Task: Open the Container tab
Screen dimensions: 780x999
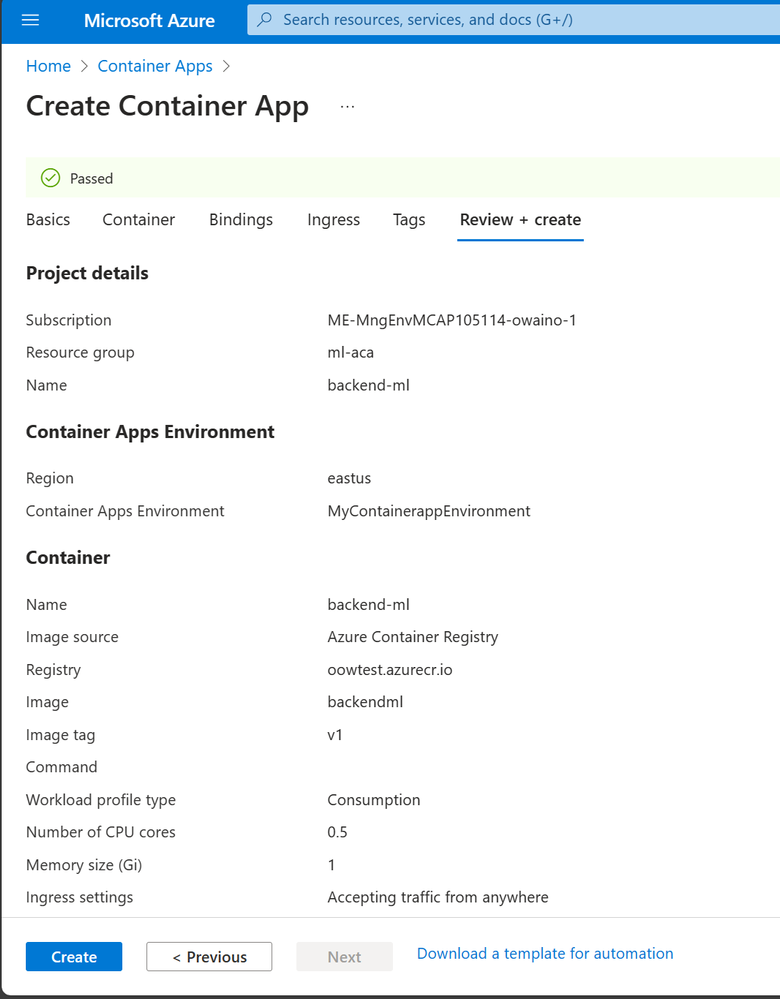Action: [139, 220]
